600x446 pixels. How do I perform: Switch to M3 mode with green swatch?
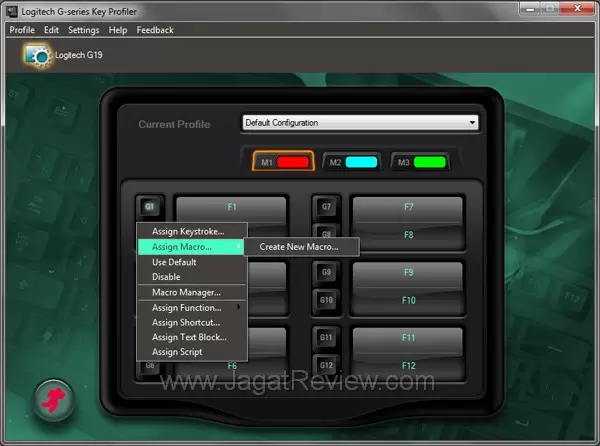(x=421, y=162)
